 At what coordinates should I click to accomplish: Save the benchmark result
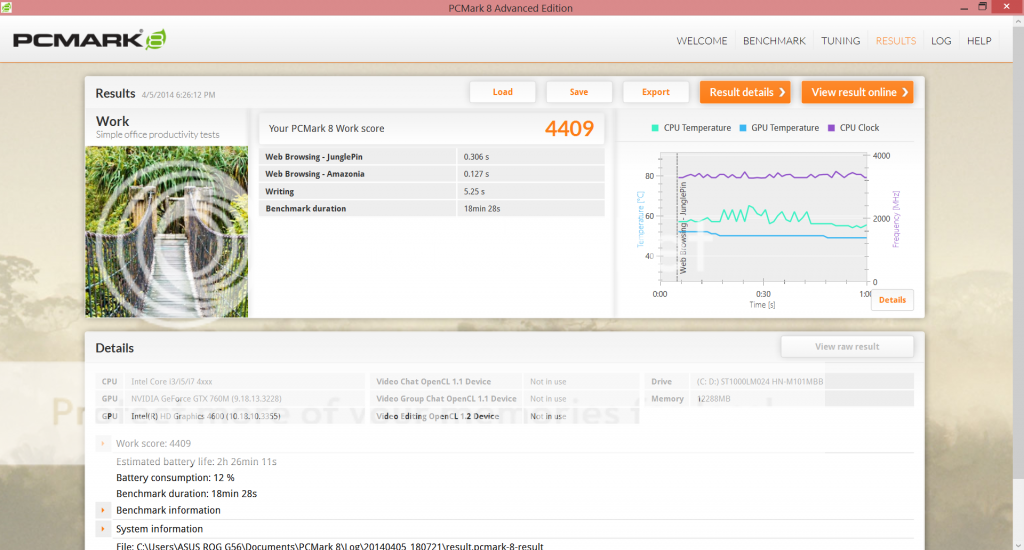(579, 92)
